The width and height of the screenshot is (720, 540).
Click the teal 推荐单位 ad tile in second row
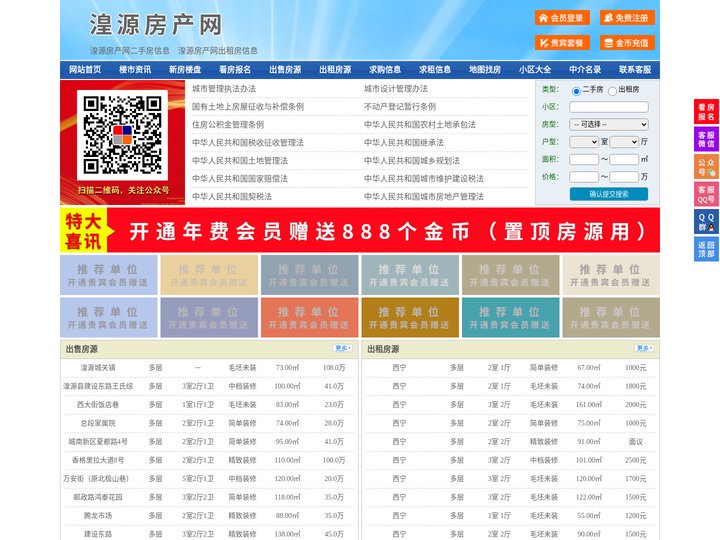point(511,317)
